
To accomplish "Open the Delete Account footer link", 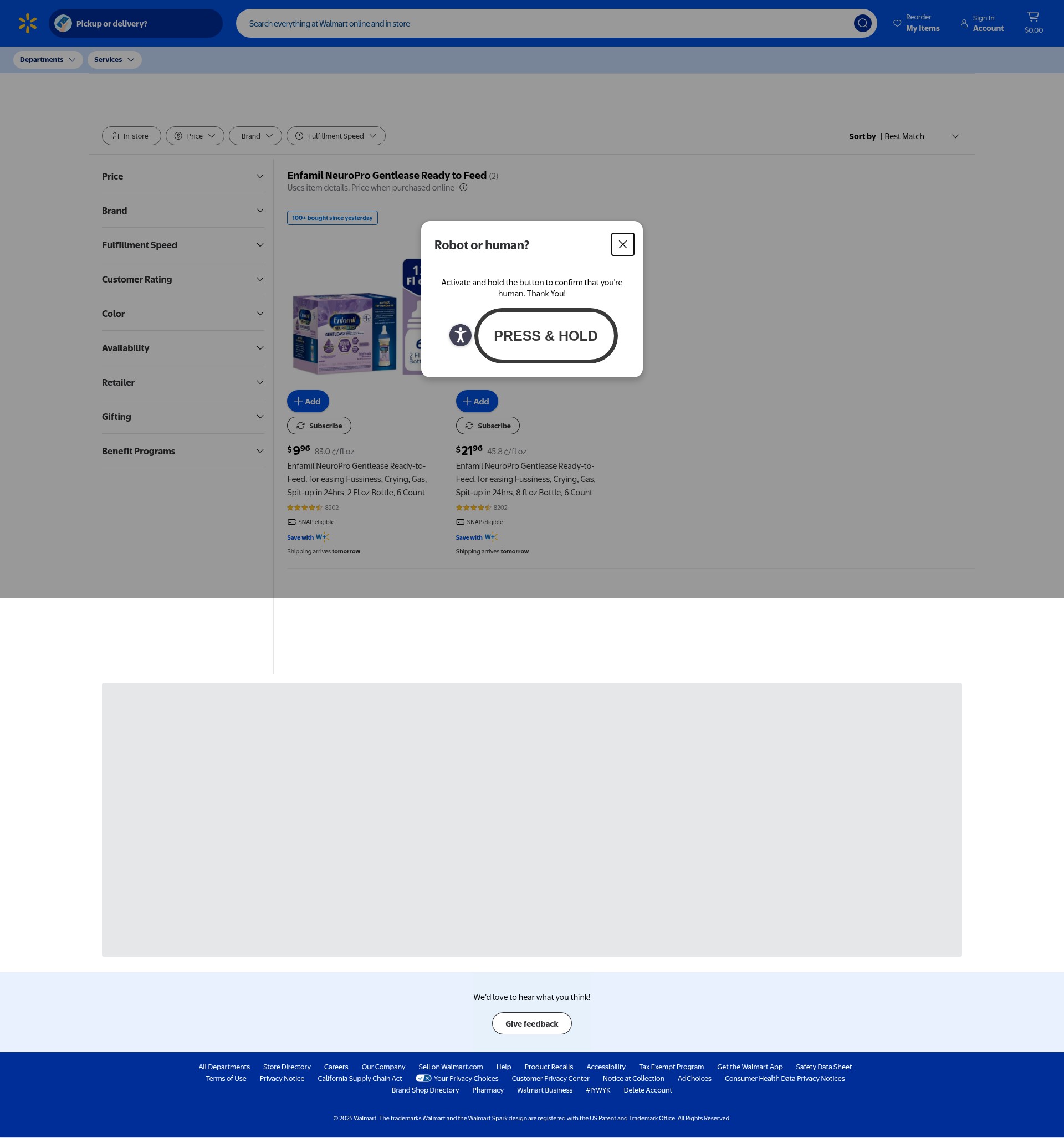I will (648, 1090).
